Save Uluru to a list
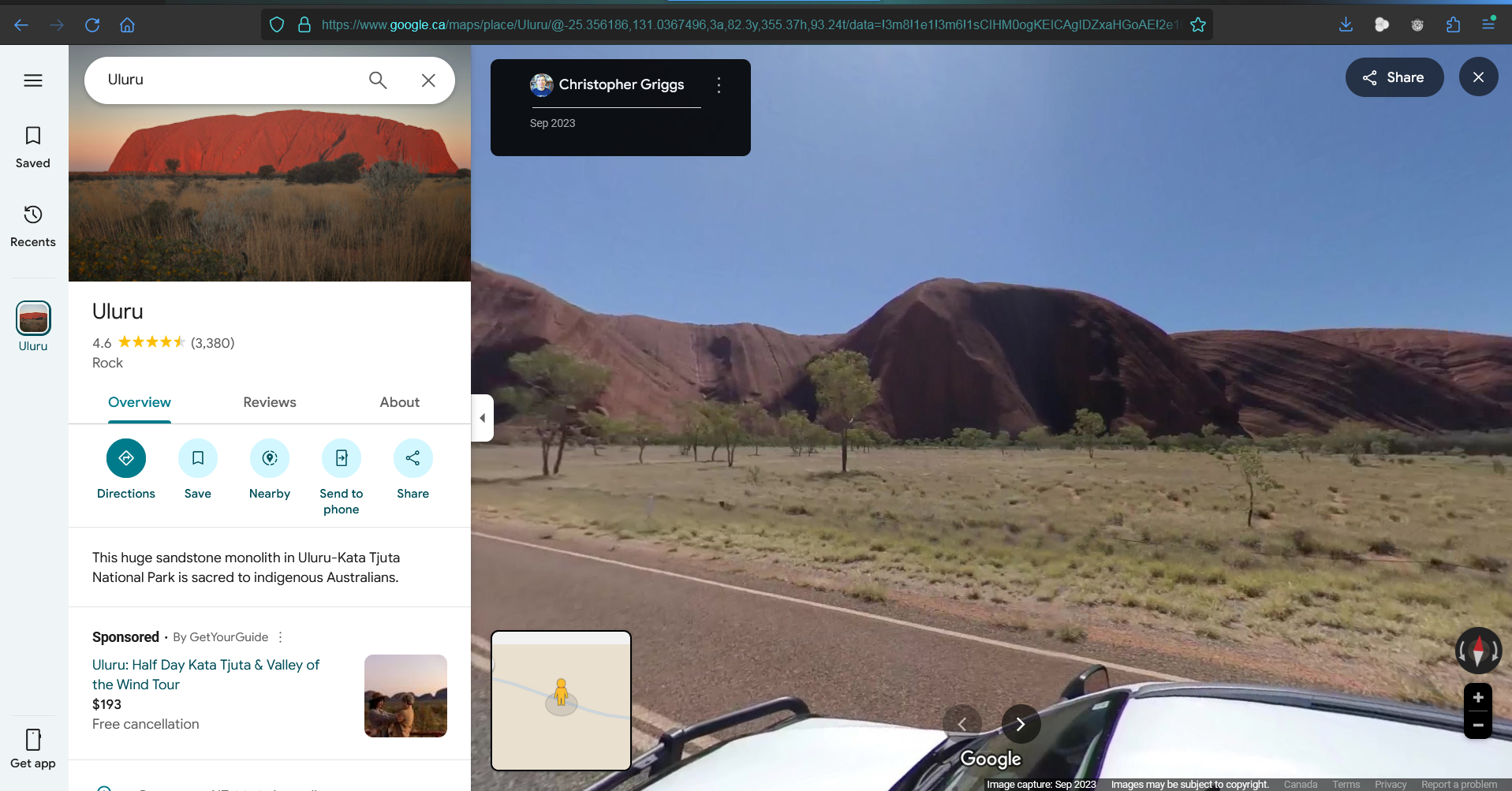The image size is (1512, 791). 198,470
